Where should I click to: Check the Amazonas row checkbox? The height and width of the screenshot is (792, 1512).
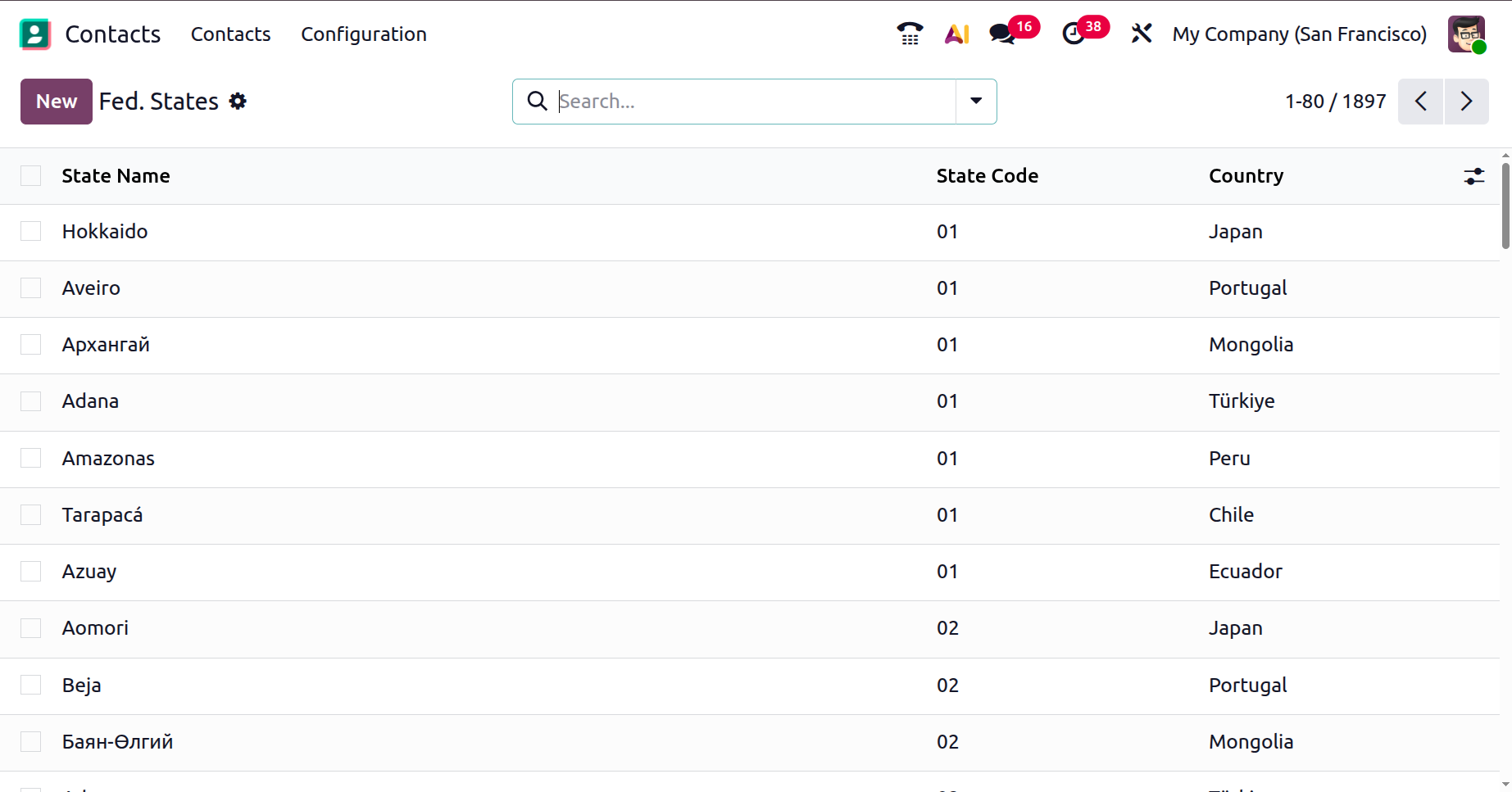(31, 459)
